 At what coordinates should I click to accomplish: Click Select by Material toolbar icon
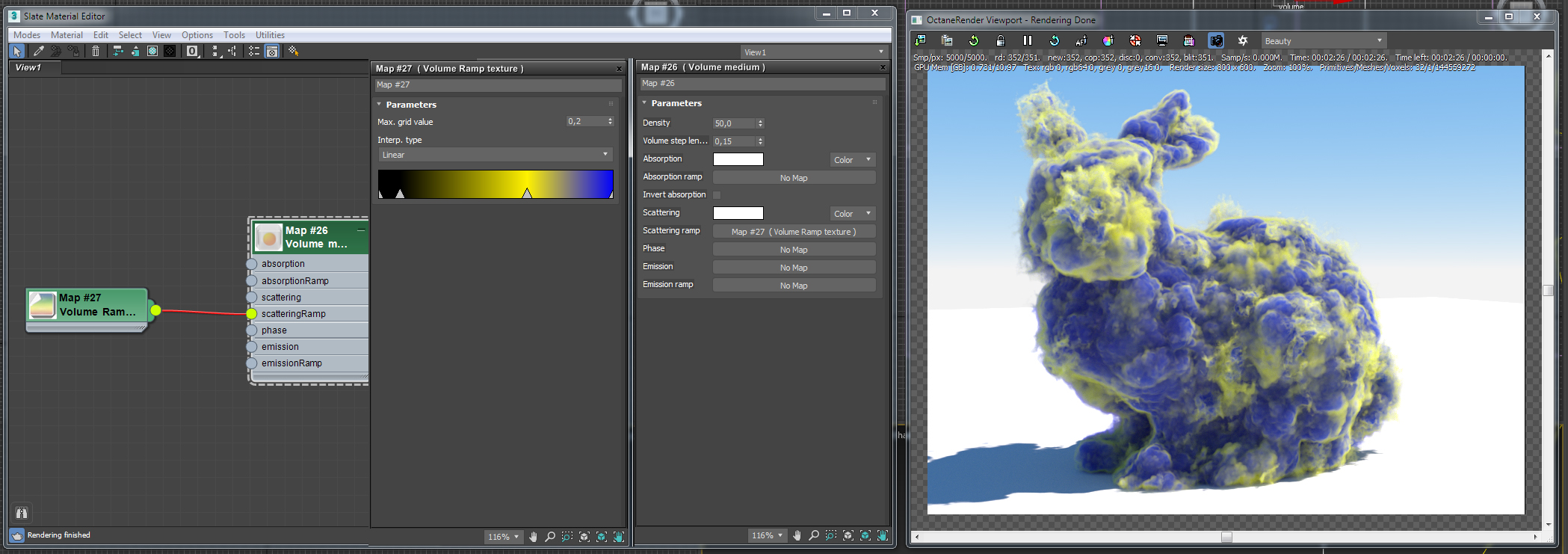click(x=293, y=52)
